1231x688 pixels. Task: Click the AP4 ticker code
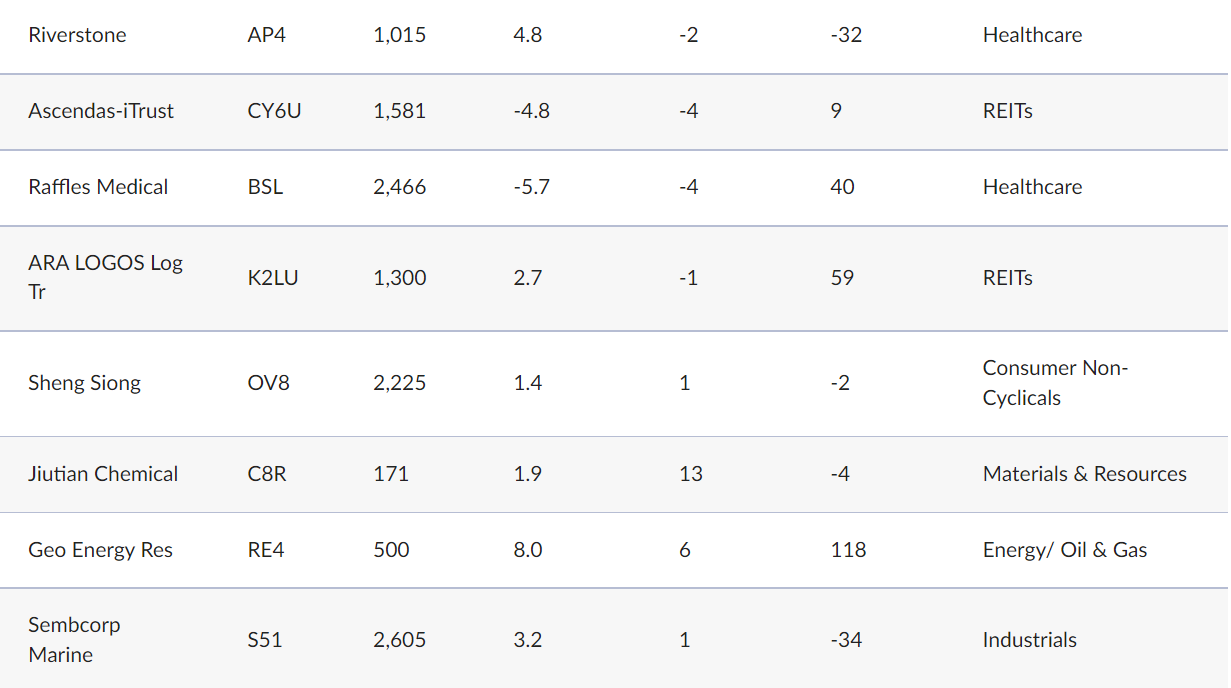[x=267, y=35]
